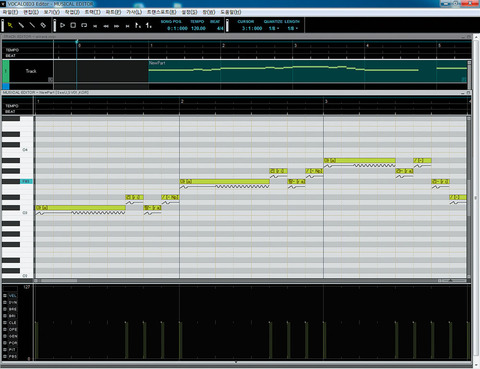
Task: Open the first menu in menu bar
Action: (x=10, y=12)
